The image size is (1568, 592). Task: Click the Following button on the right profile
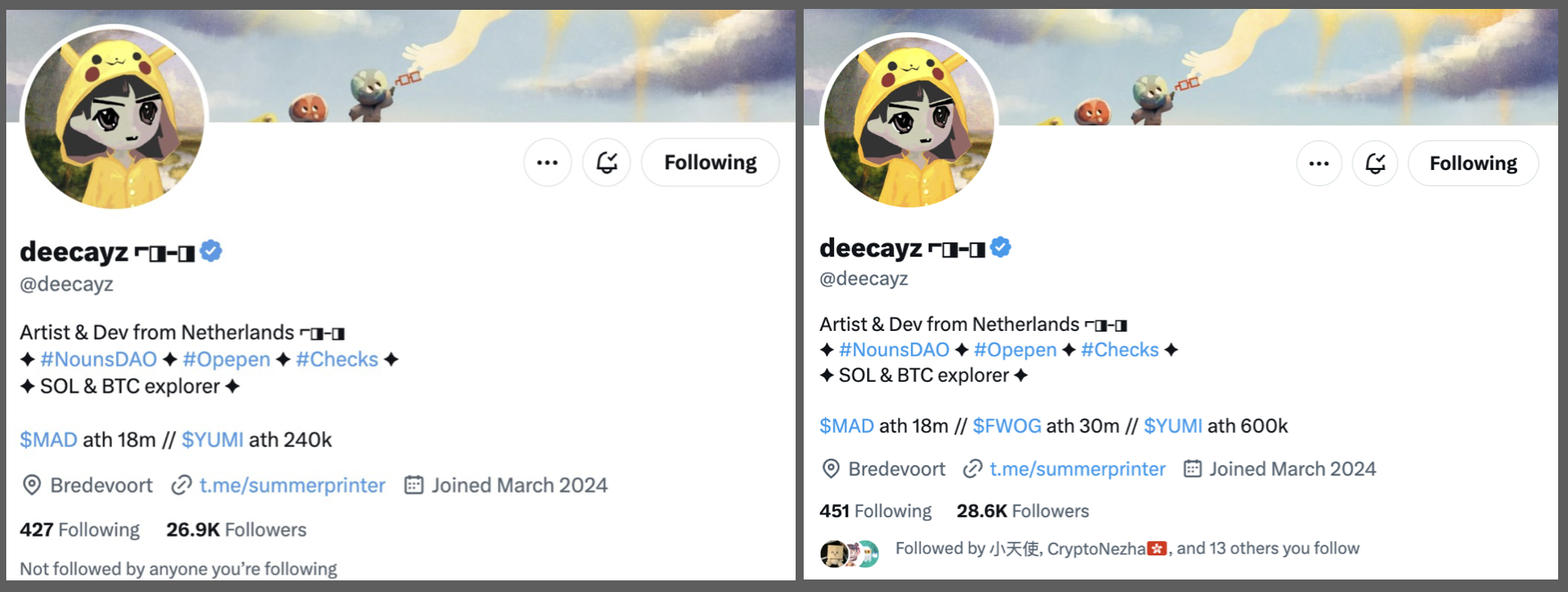1472,164
